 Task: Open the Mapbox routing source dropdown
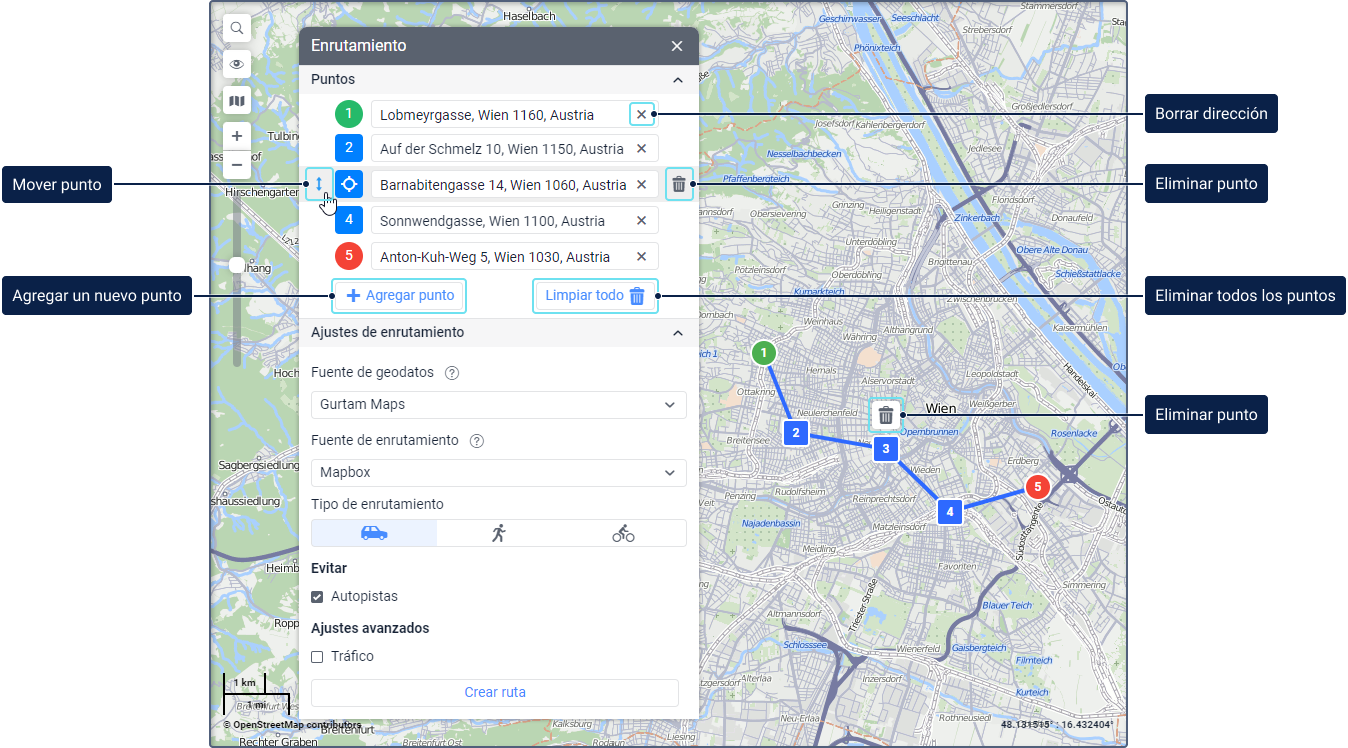[x=498, y=473]
